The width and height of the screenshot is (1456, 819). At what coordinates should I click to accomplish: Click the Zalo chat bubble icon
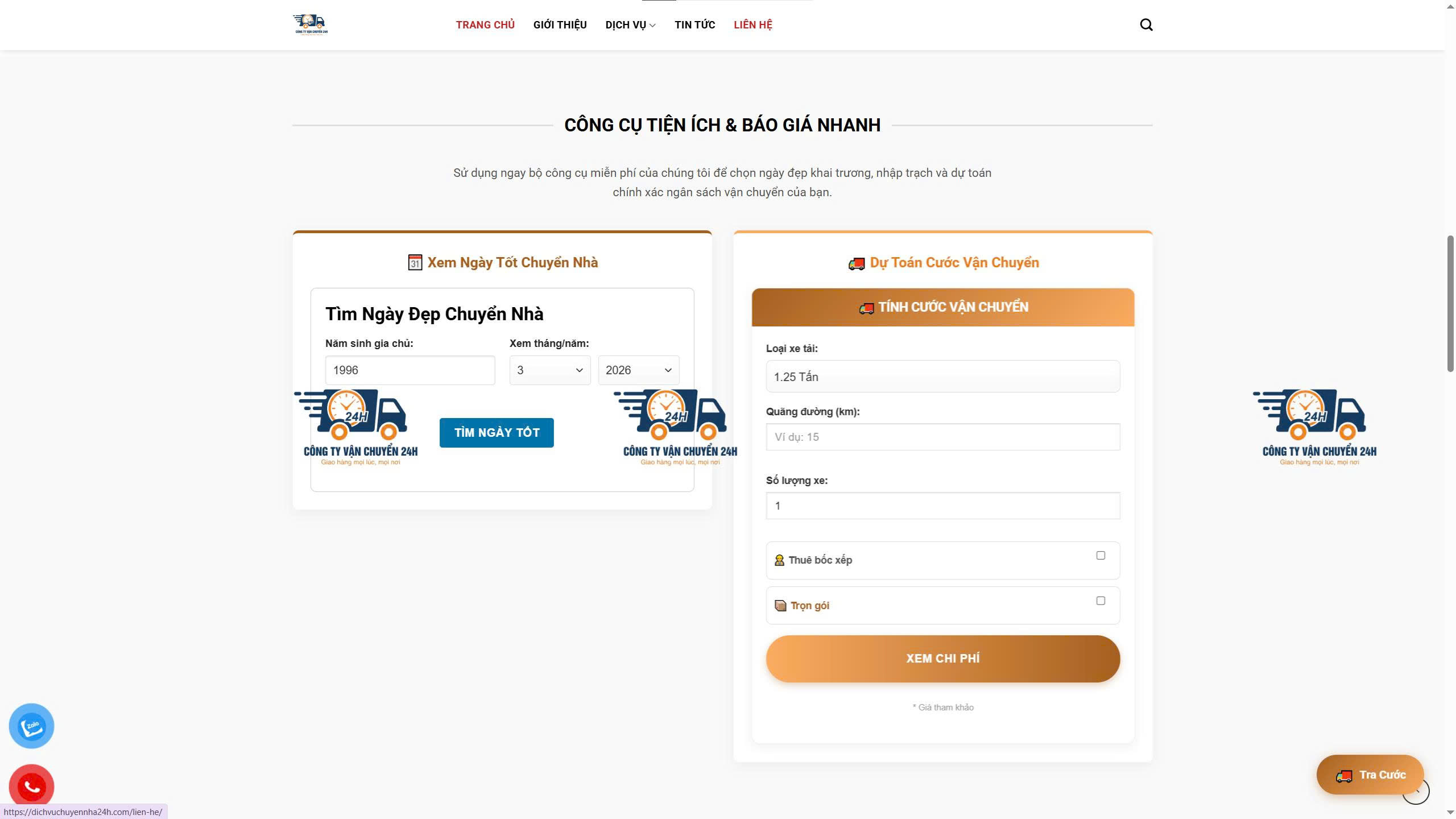click(x=31, y=726)
